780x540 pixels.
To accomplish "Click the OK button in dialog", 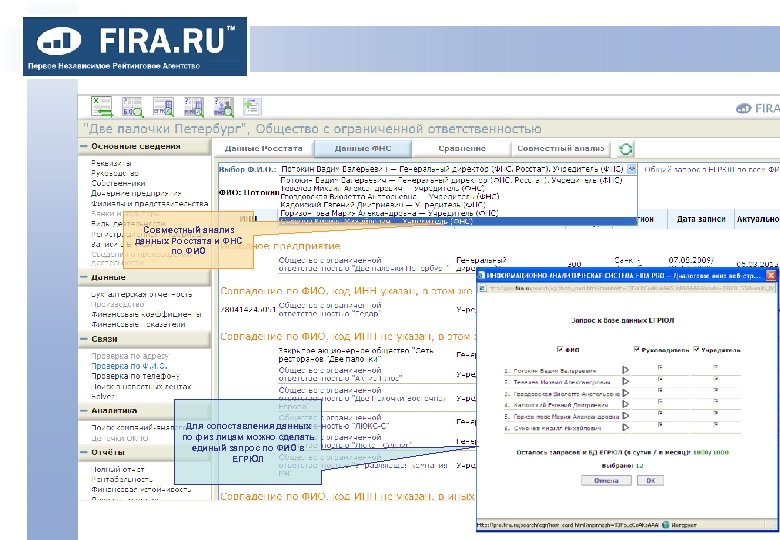I will 651,481.
